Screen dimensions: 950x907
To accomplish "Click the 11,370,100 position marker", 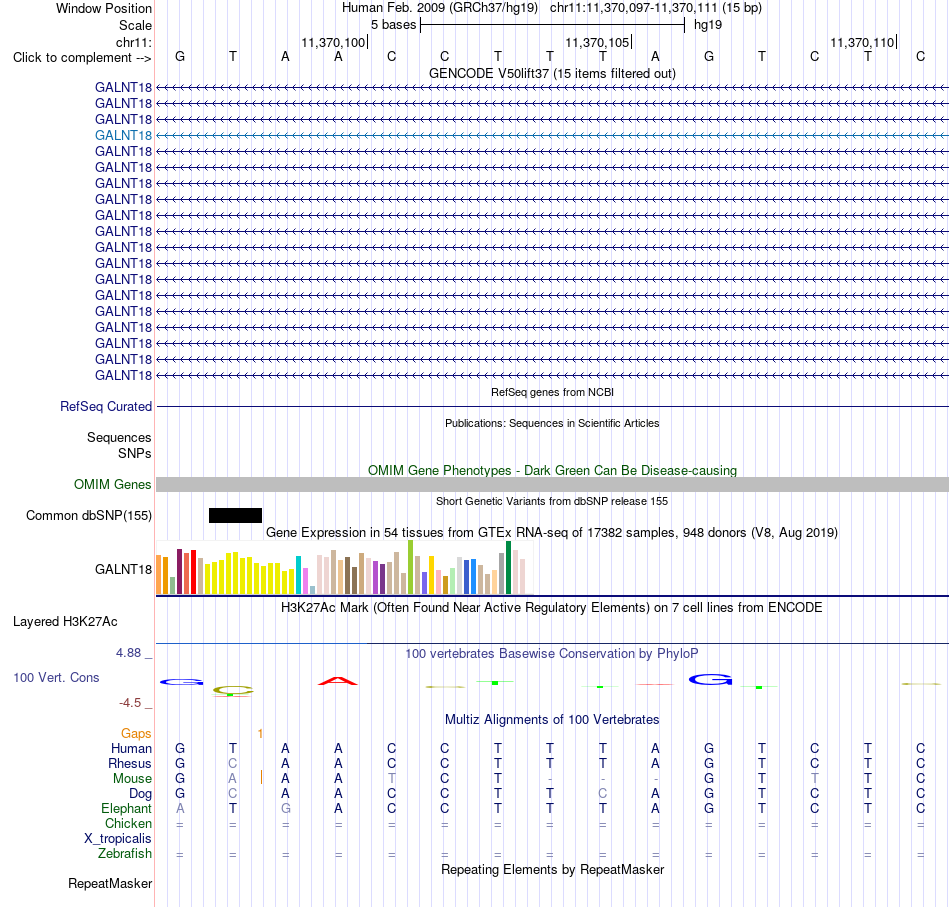I will (334, 42).
